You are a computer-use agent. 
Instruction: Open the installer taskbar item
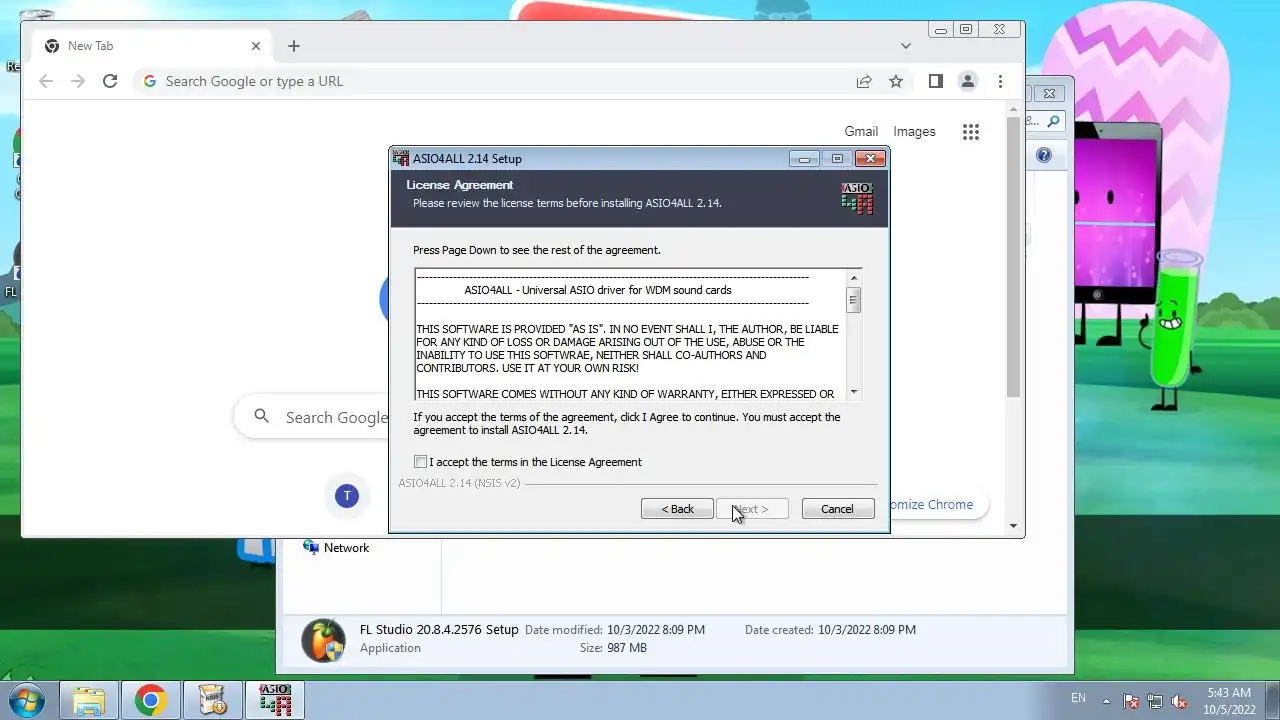click(213, 701)
